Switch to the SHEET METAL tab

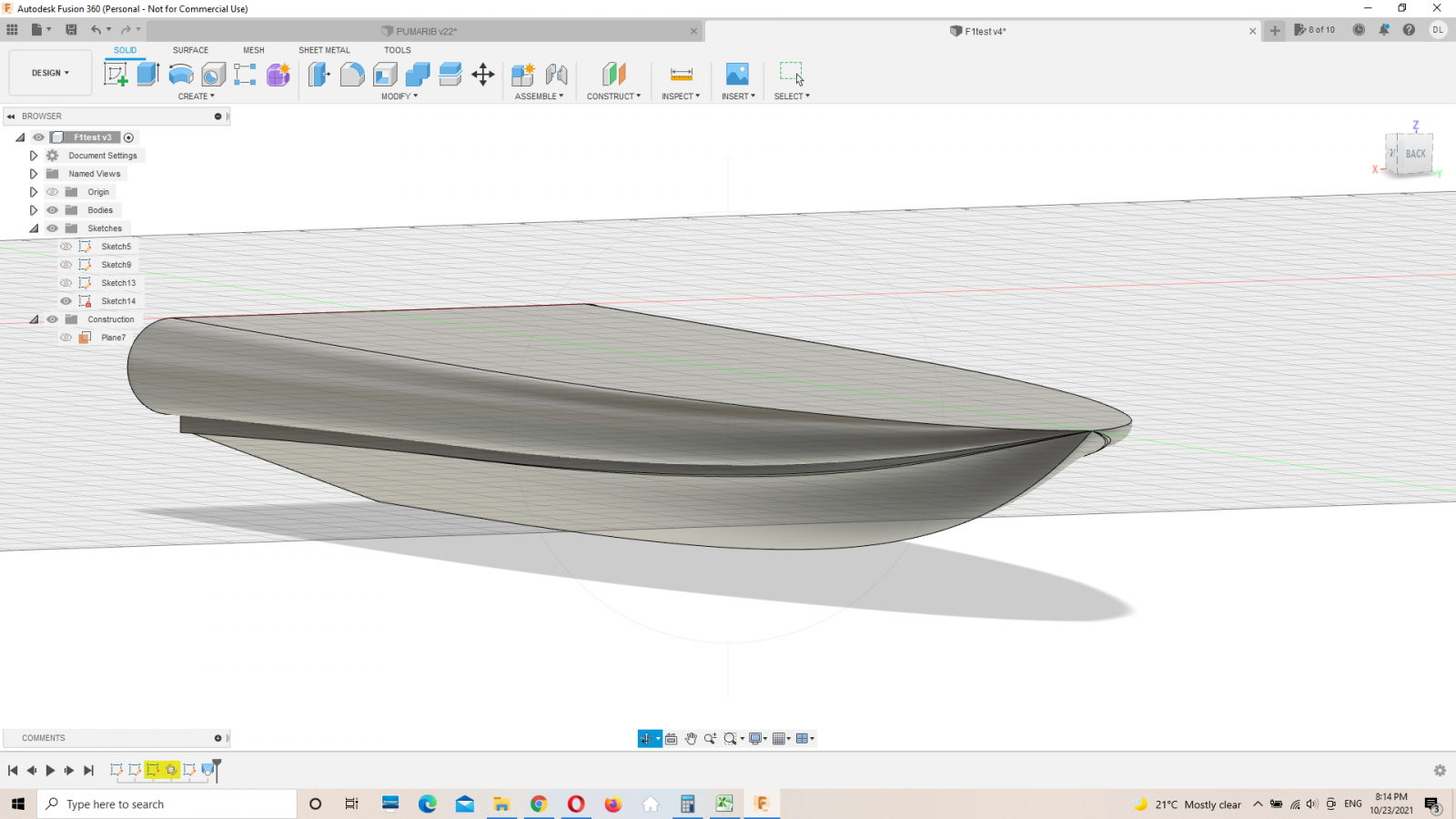(324, 50)
